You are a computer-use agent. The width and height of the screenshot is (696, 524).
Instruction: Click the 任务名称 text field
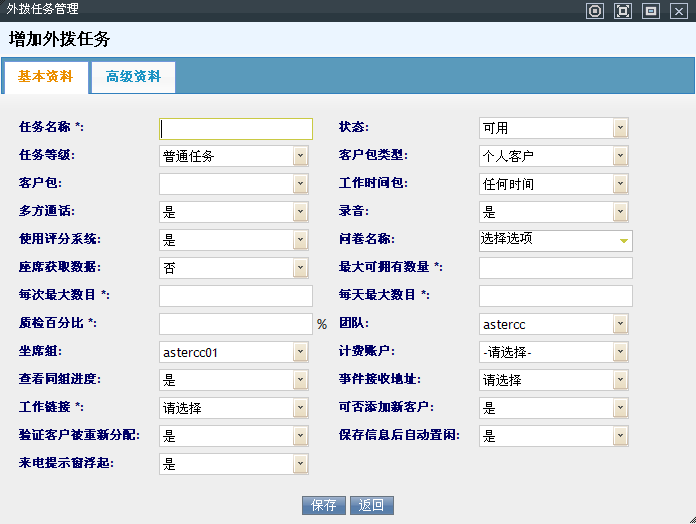(236, 128)
